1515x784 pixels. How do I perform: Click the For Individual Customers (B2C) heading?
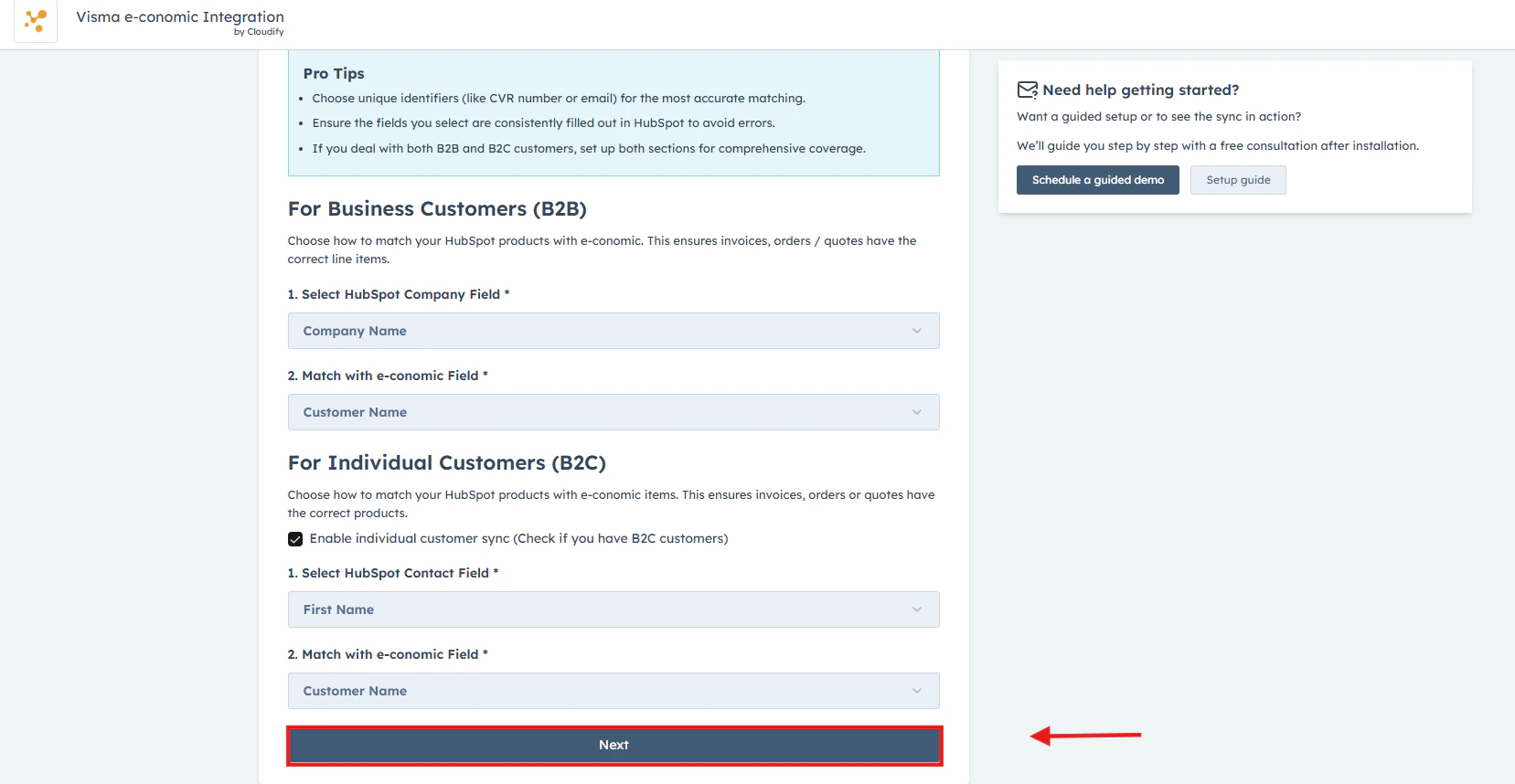447,463
